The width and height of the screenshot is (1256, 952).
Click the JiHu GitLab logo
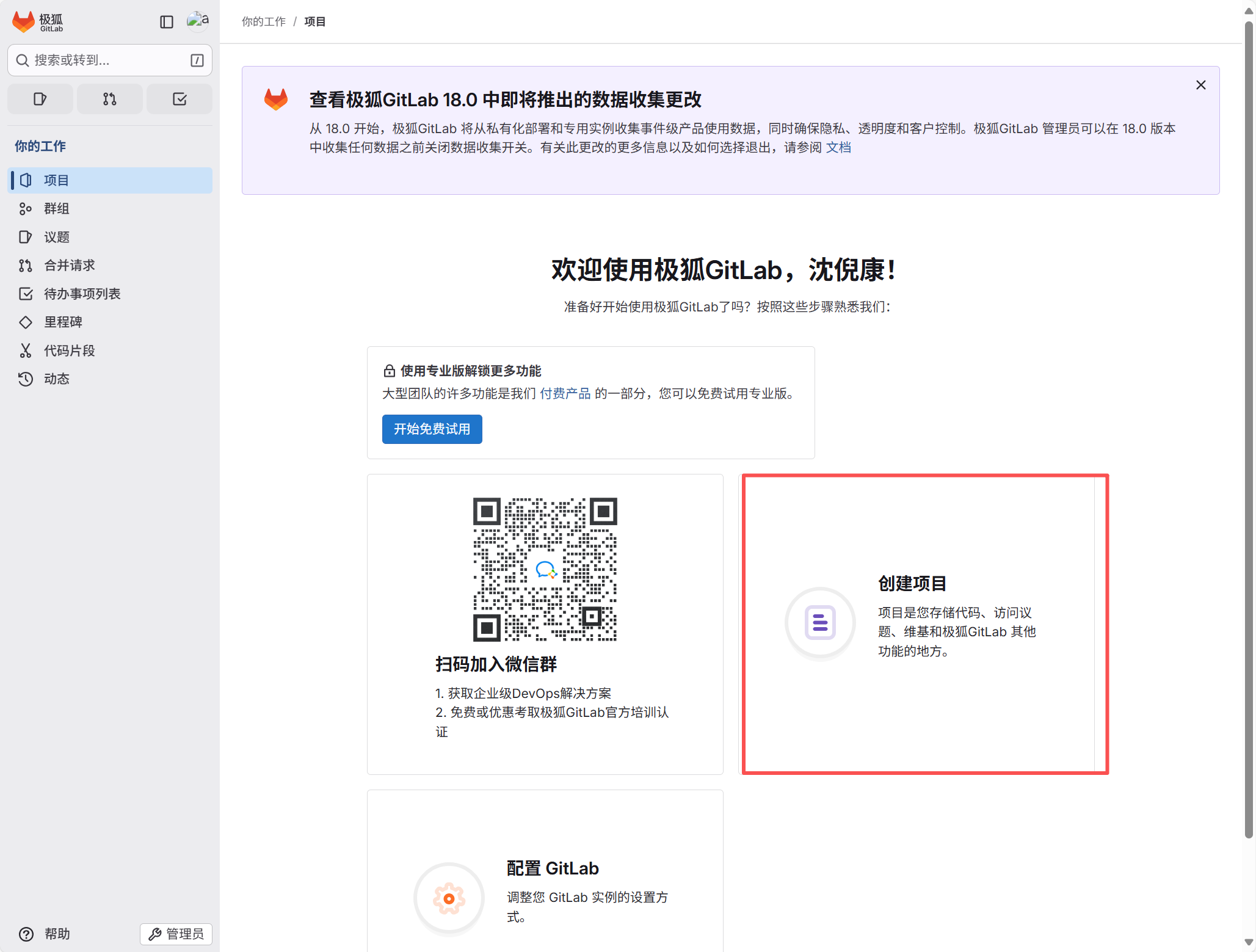(x=38, y=22)
